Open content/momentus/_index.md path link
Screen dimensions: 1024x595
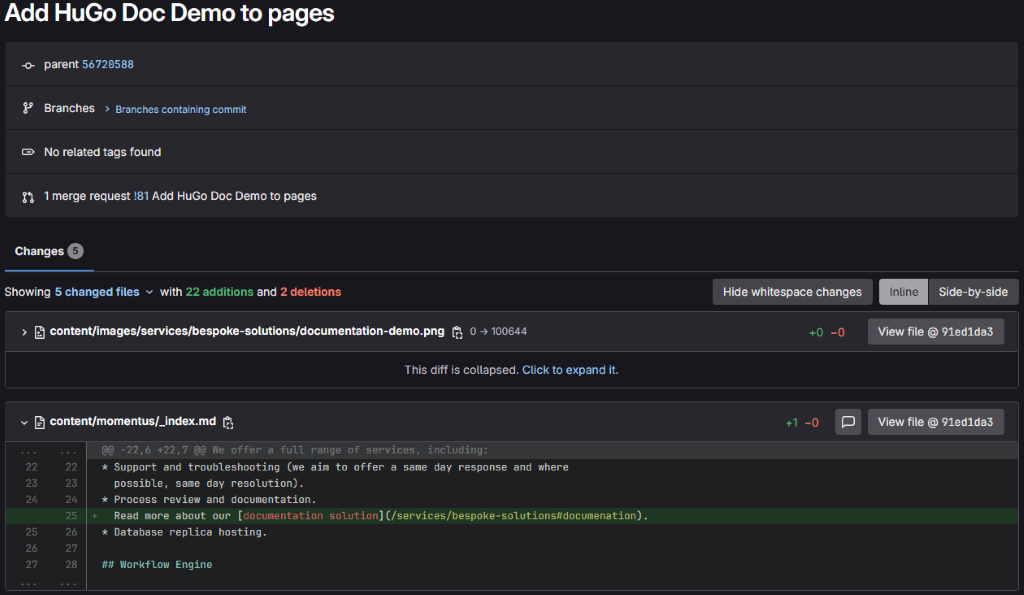(x=133, y=421)
